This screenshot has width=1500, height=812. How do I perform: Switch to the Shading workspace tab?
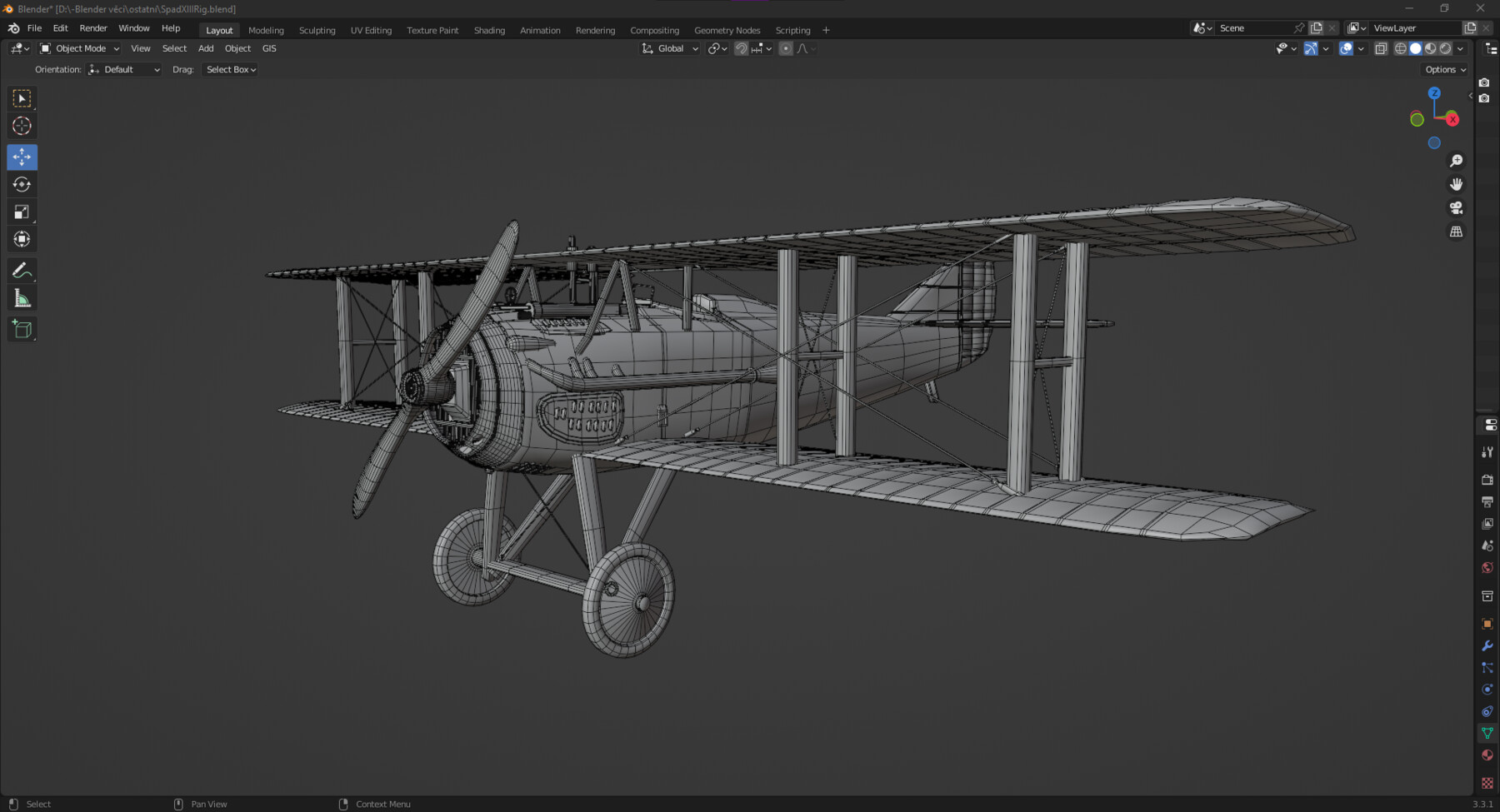(x=489, y=30)
